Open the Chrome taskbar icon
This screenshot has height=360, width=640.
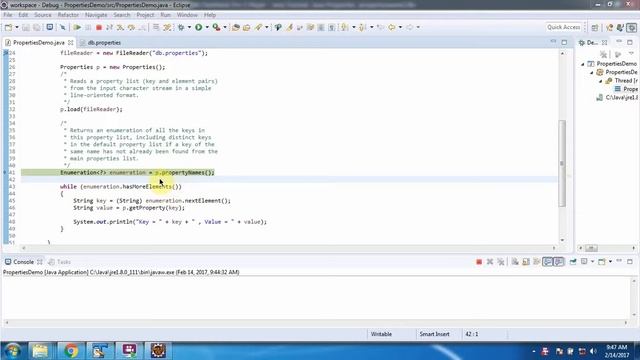click(71, 351)
